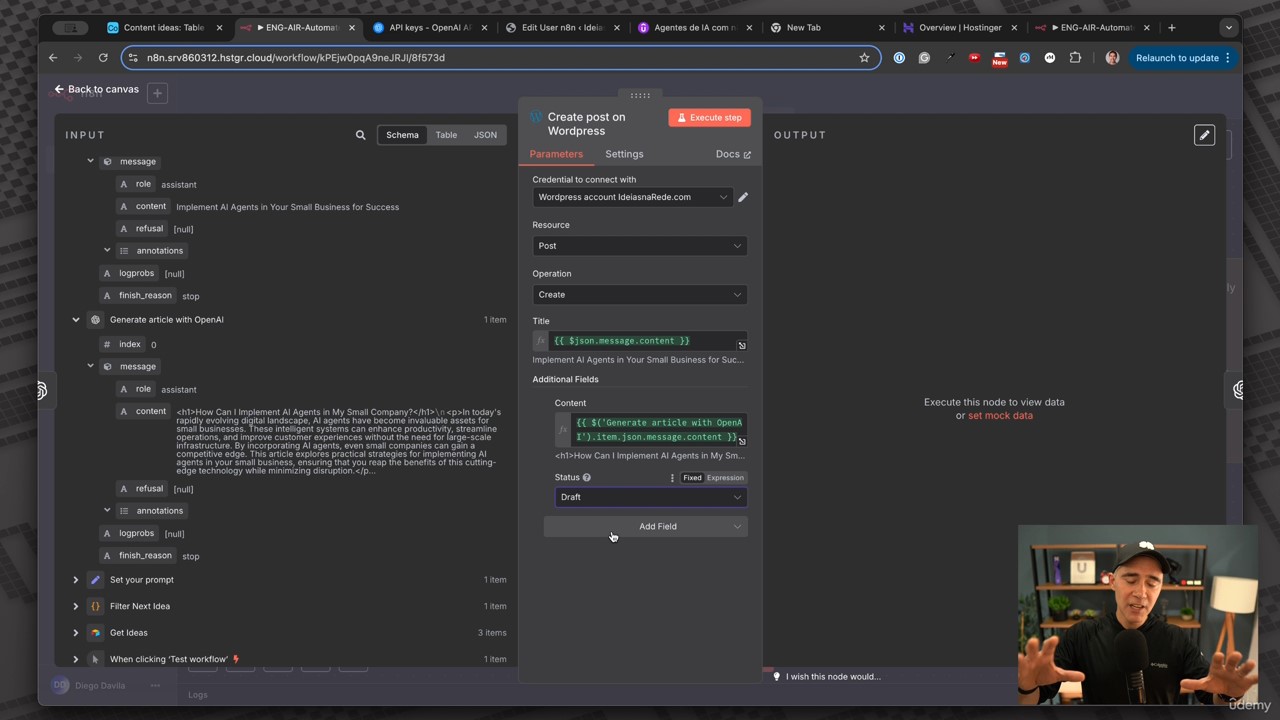Image resolution: width=1280 pixels, height=720 pixels.
Task: Open the Status dropdown showing Draft
Action: (651, 497)
